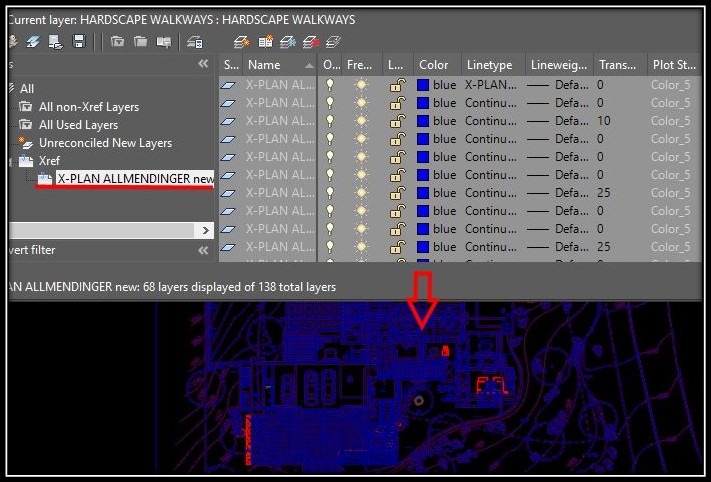
Task: Click the S... status column header
Action: click(x=231, y=65)
